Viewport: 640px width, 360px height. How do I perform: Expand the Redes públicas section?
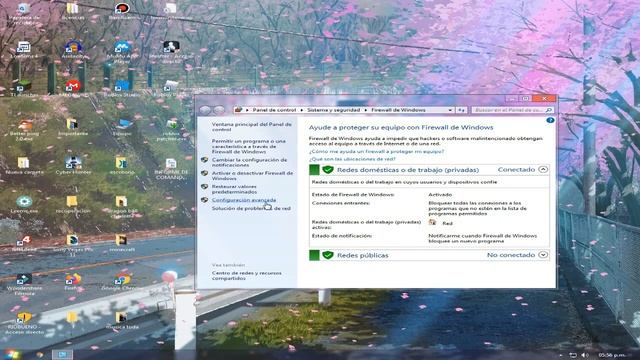coord(543,255)
